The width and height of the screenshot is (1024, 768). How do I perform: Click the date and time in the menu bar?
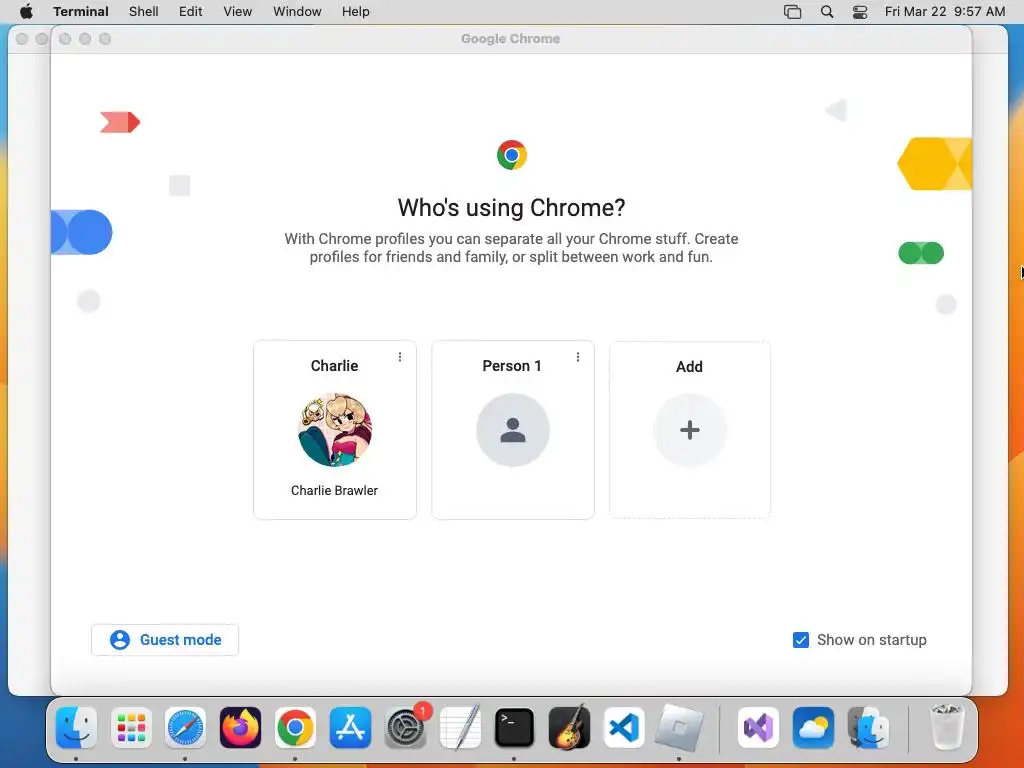coord(945,12)
